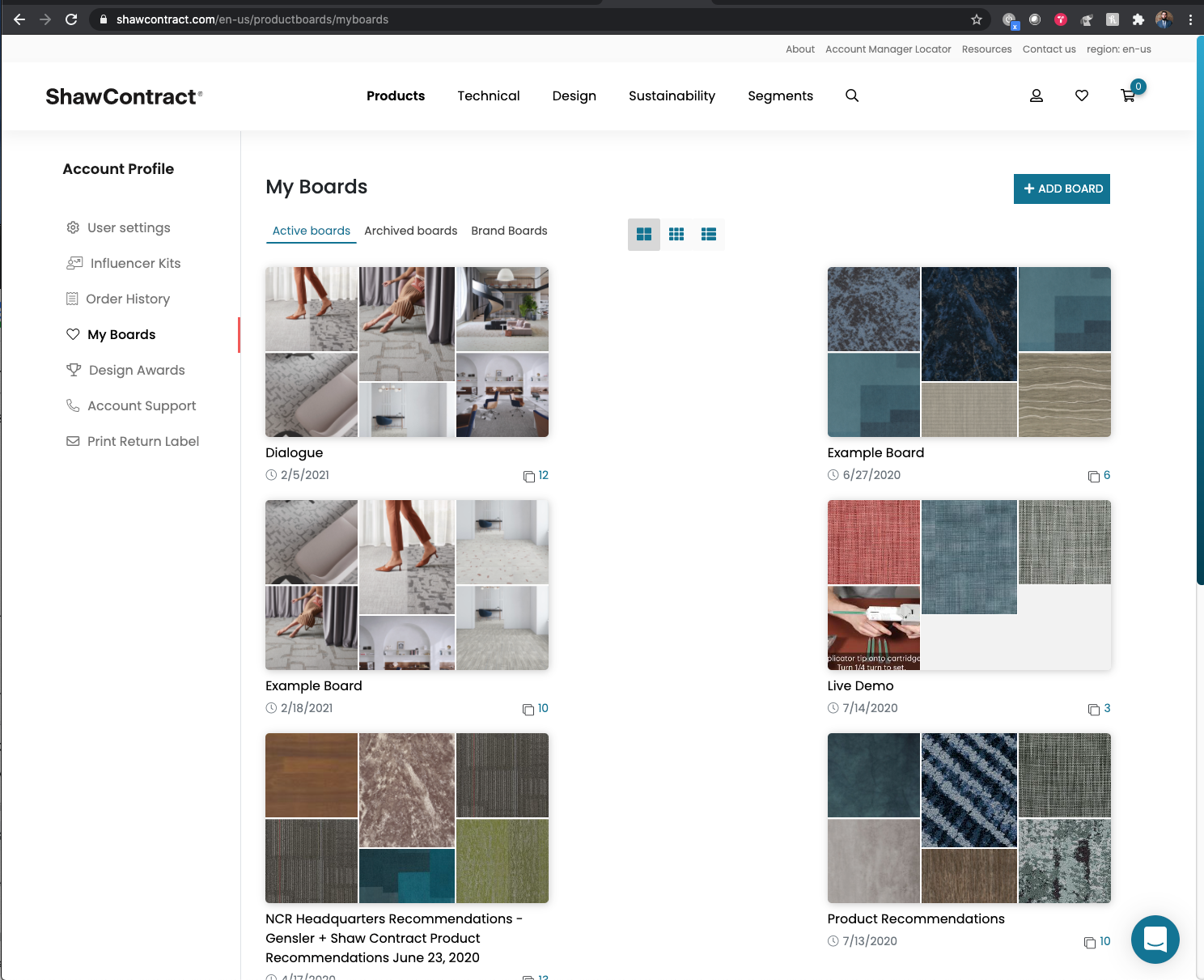This screenshot has width=1204, height=980.
Task: Open the Dialogue board thumbnail
Action: point(406,352)
